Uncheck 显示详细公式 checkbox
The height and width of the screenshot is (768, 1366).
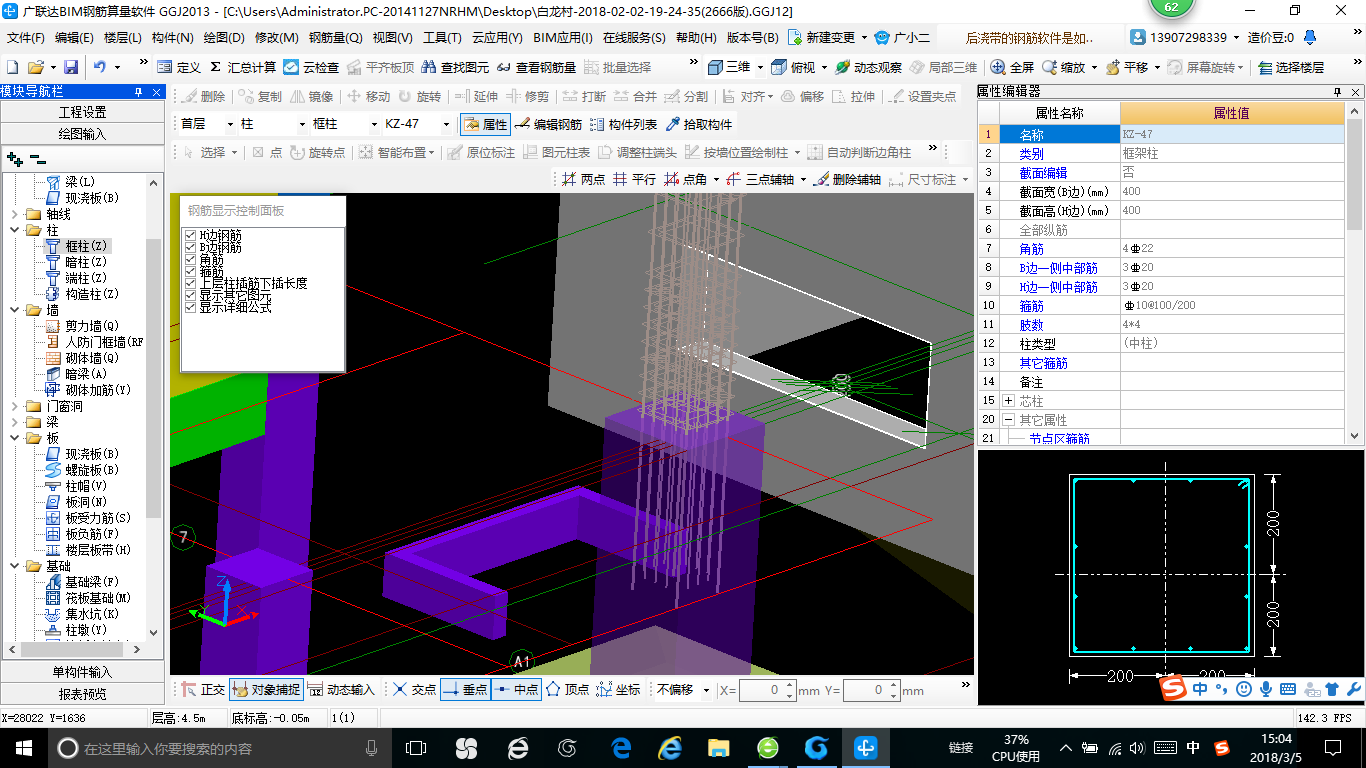click(x=190, y=307)
